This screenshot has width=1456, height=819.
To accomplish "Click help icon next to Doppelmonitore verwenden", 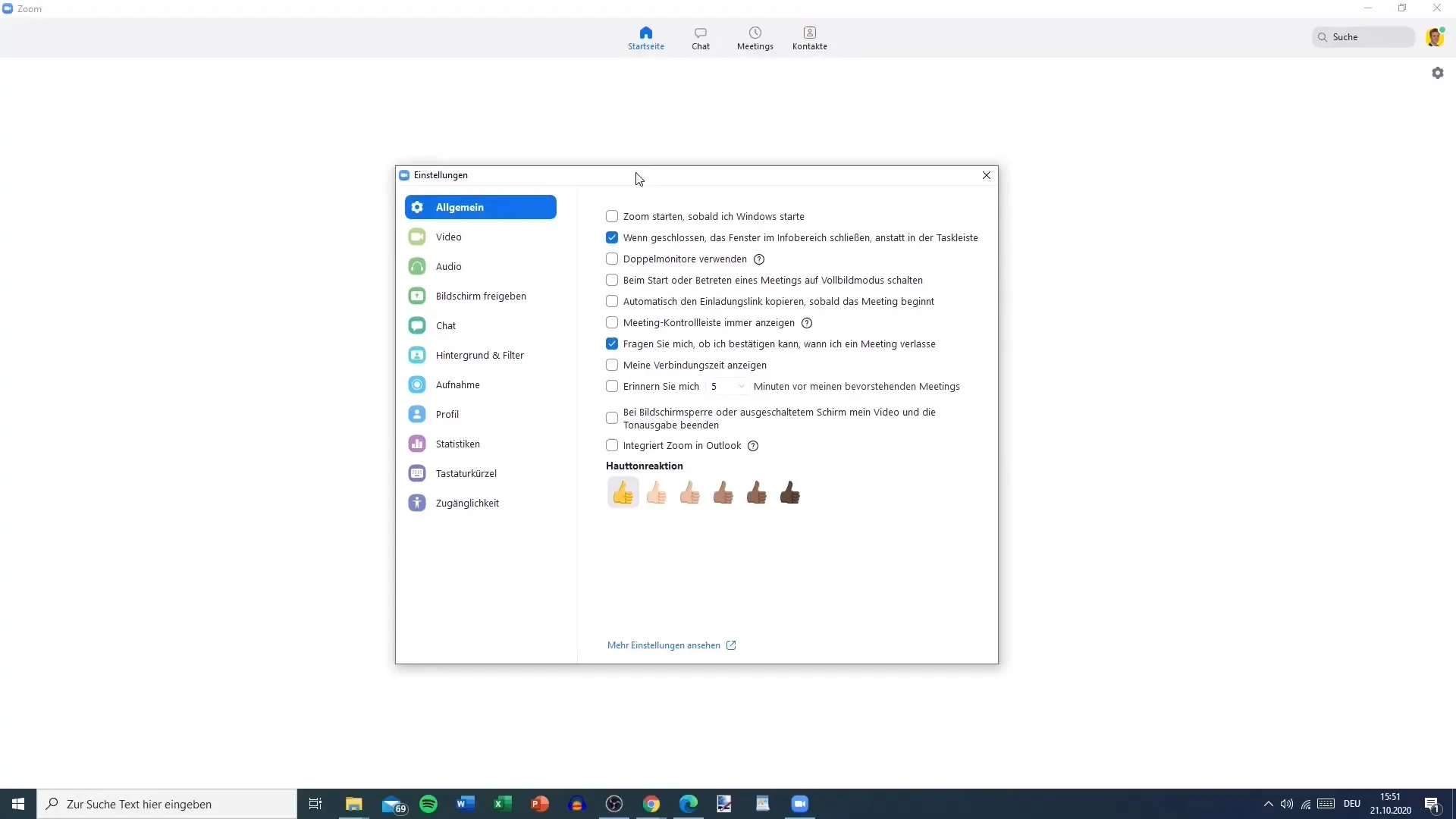I will pos(759,259).
